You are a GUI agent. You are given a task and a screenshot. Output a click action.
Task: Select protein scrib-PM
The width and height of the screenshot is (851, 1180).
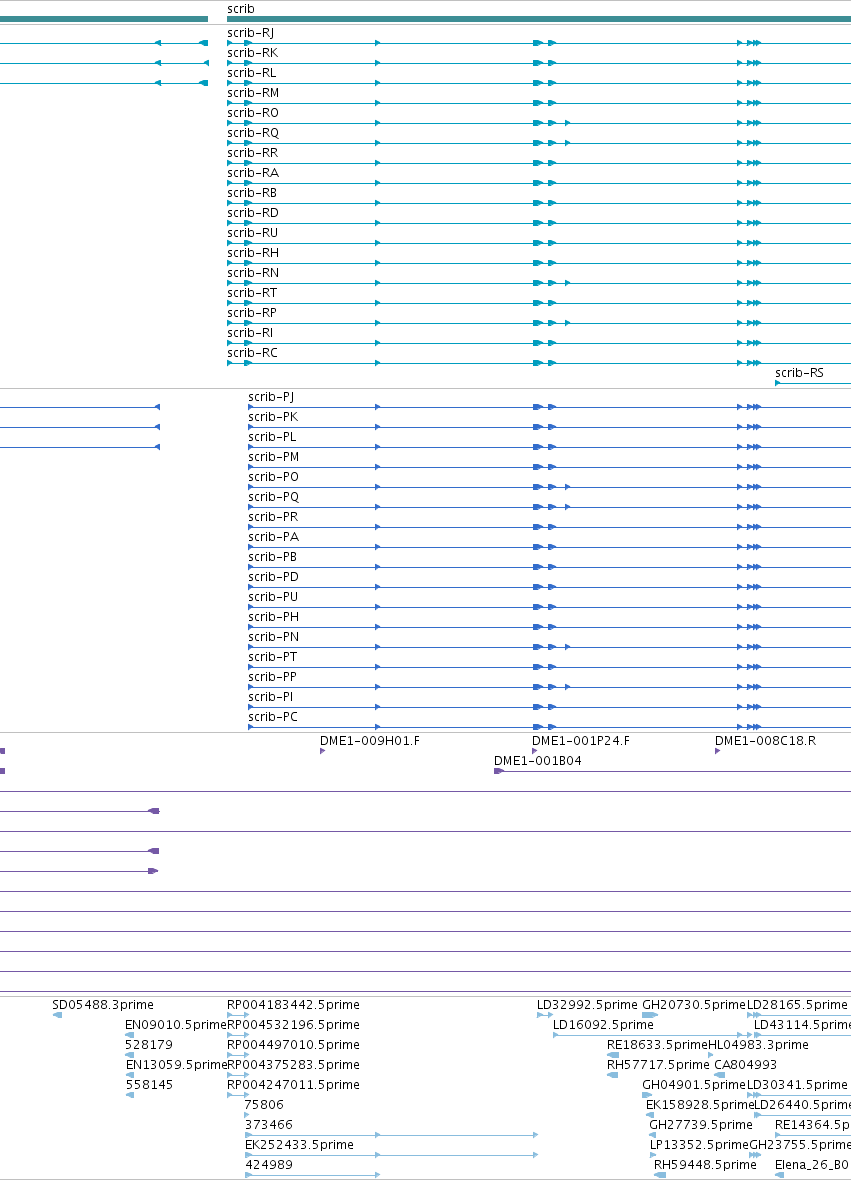pyautogui.click(x=273, y=457)
